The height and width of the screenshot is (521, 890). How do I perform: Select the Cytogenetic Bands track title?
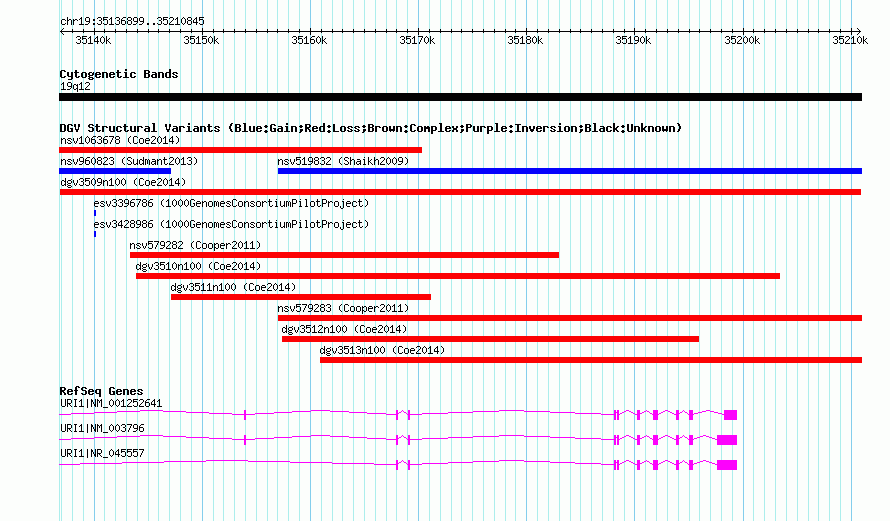pos(119,74)
